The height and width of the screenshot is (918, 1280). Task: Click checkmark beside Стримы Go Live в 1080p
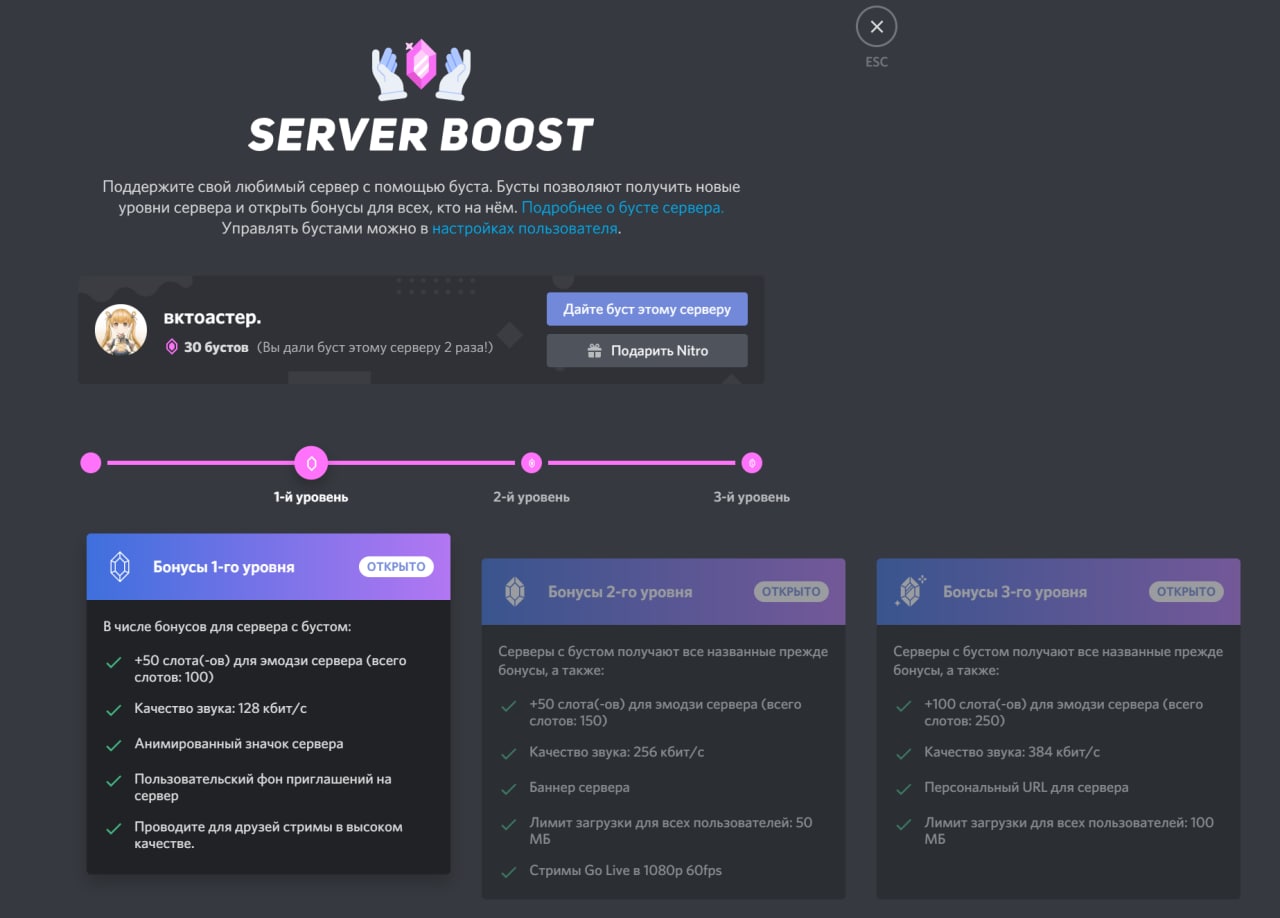(x=508, y=872)
